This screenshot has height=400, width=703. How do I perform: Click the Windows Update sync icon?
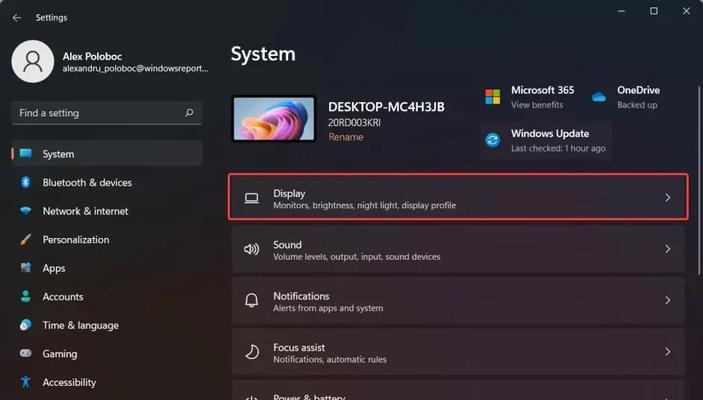[492, 140]
